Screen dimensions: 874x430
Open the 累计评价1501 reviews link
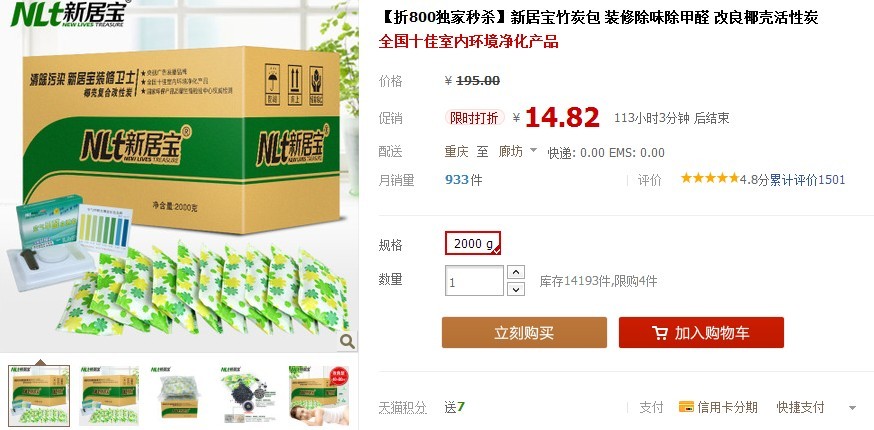(807, 180)
